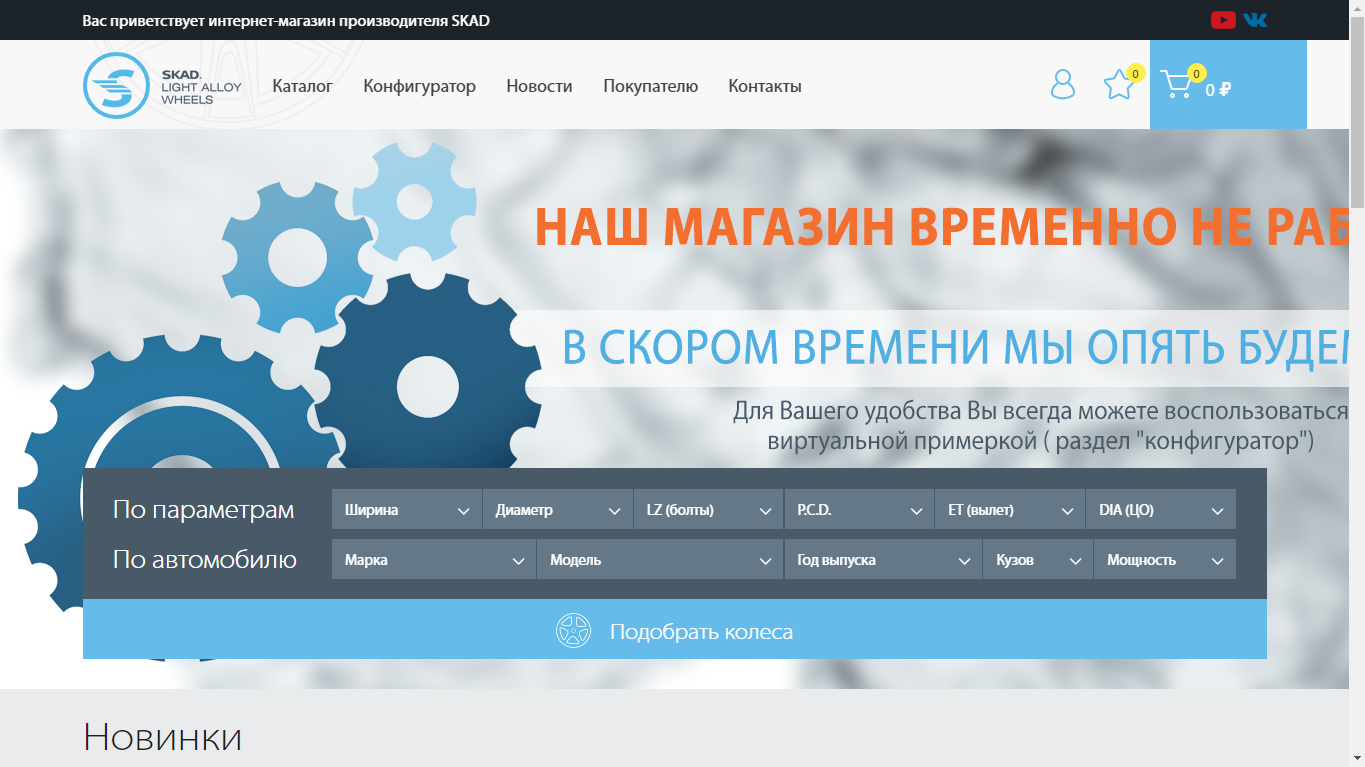The height and width of the screenshot is (767, 1365).
Task: Expand the LZ (болты) dropdown
Action: (x=708, y=510)
